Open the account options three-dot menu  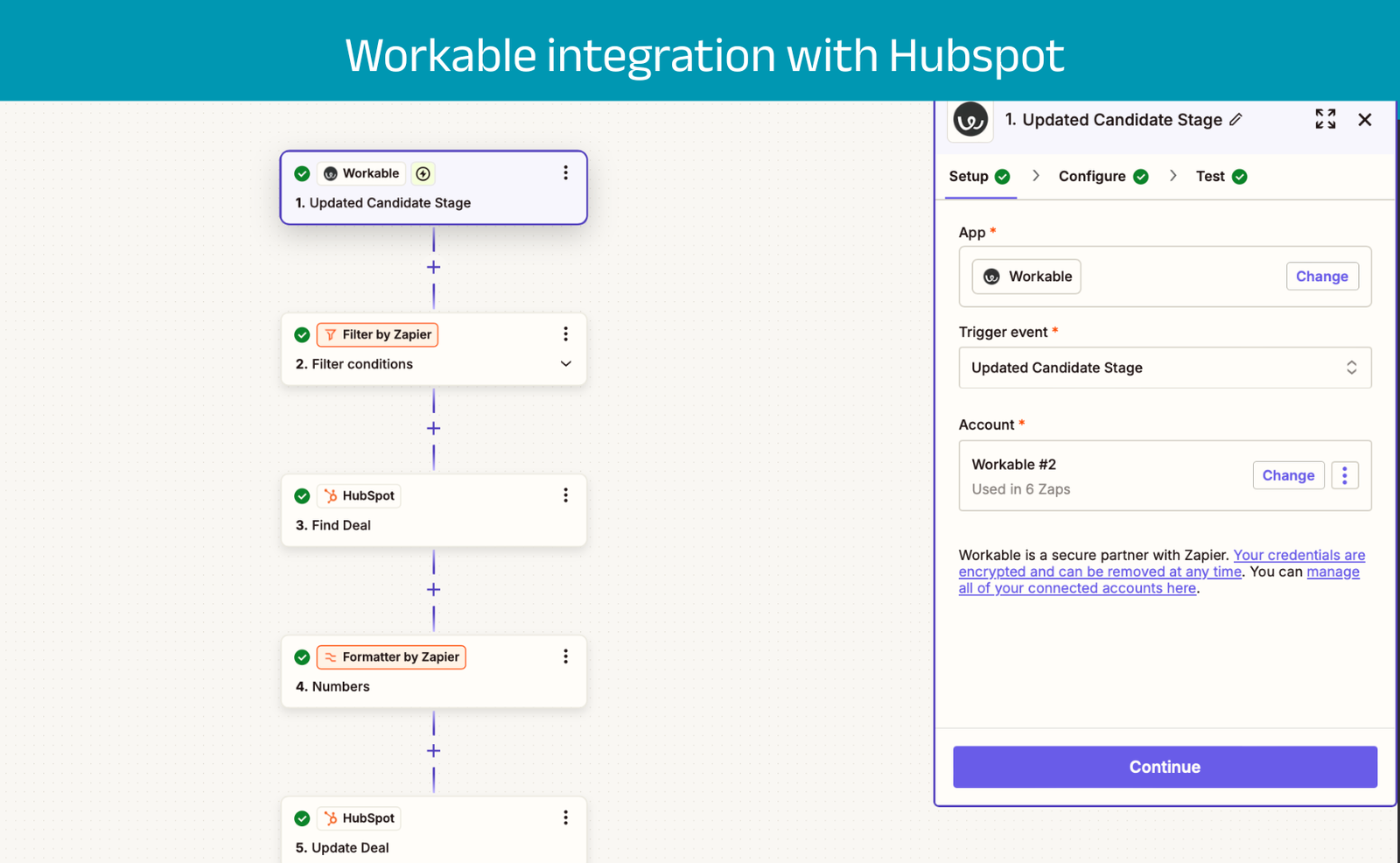tap(1345, 475)
